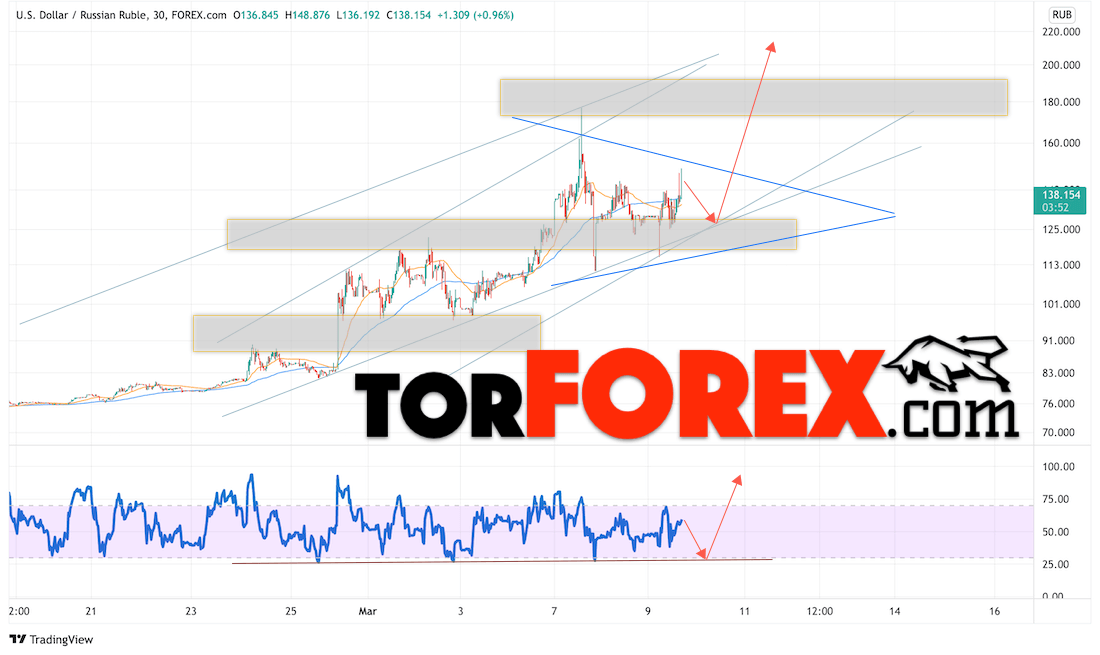The image size is (1100, 655).
Task: Select the low value L136.192
Action: pyautogui.click(x=358, y=15)
